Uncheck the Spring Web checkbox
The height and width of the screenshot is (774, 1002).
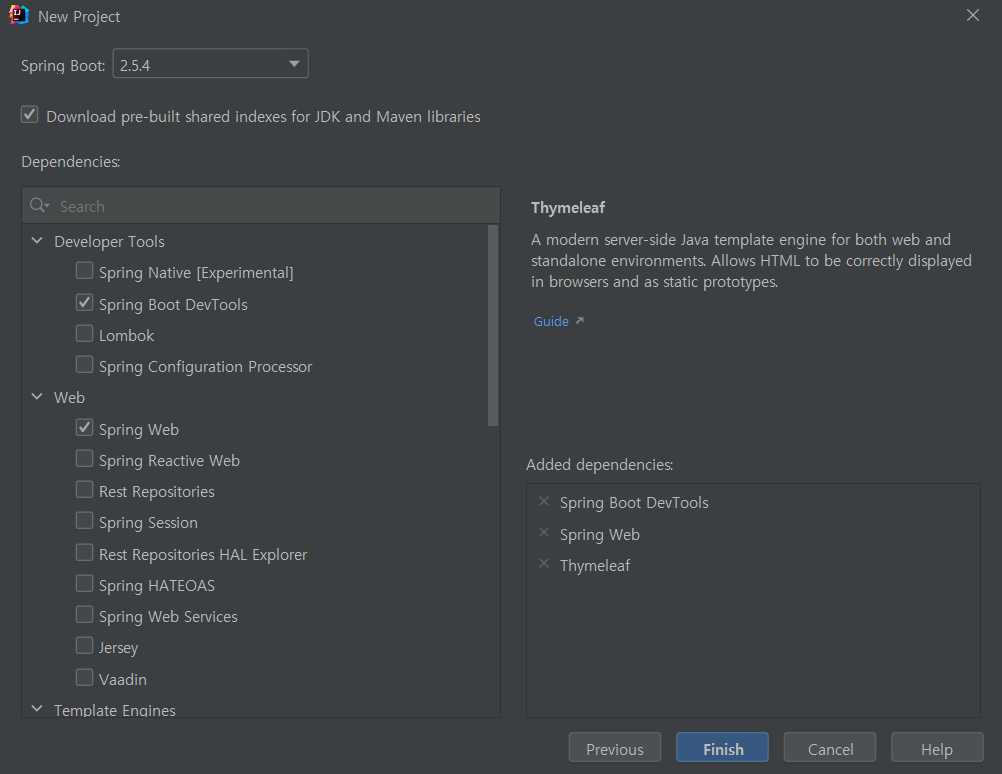point(84,428)
